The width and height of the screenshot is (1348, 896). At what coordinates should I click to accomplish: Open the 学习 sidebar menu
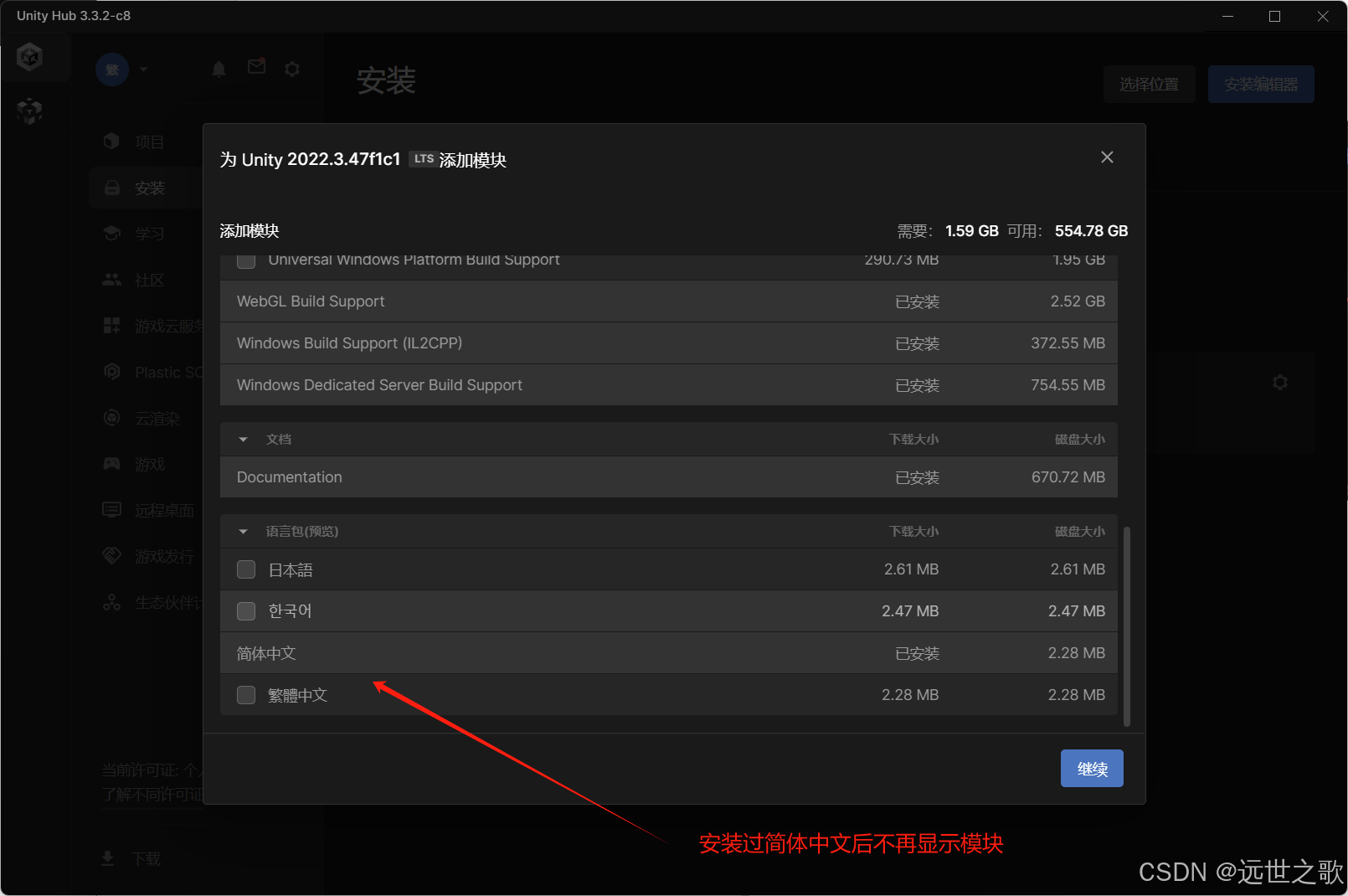coord(150,234)
